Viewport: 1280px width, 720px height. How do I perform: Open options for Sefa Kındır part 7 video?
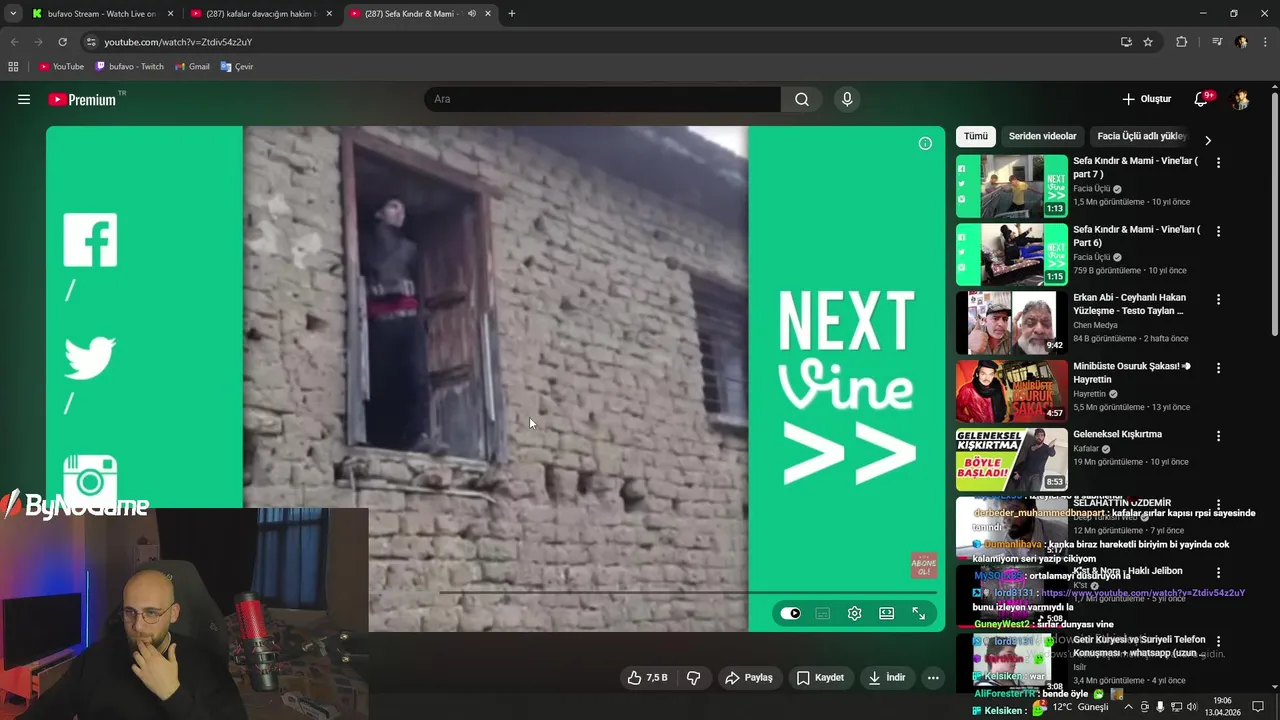coord(1218,162)
